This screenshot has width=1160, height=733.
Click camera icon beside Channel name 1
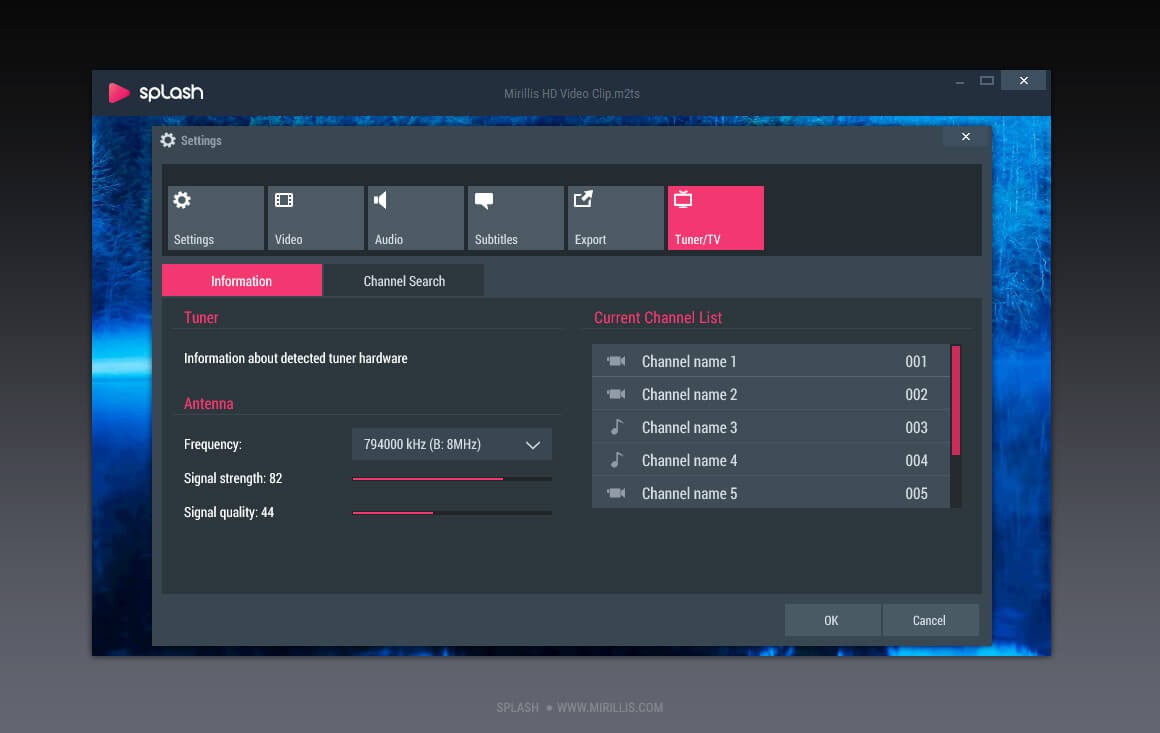pos(616,361)
